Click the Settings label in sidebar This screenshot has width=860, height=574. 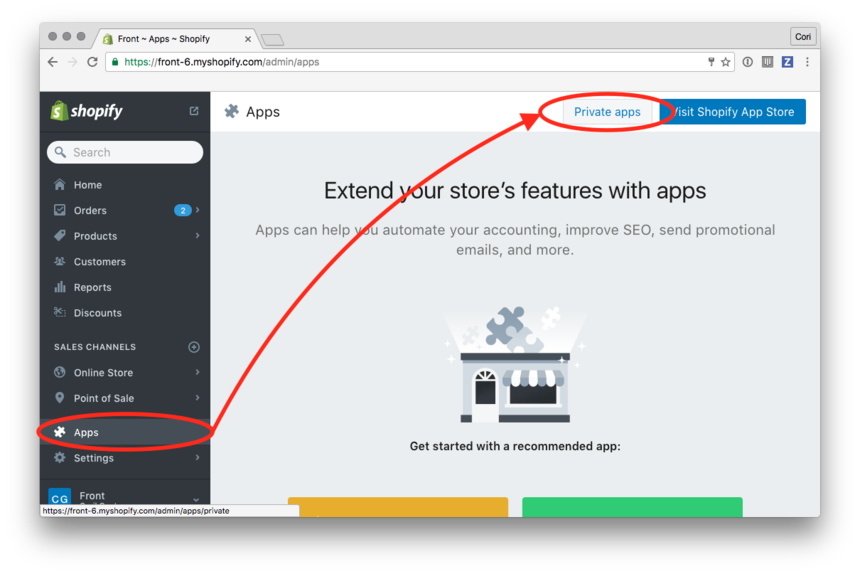pos(94,458)
